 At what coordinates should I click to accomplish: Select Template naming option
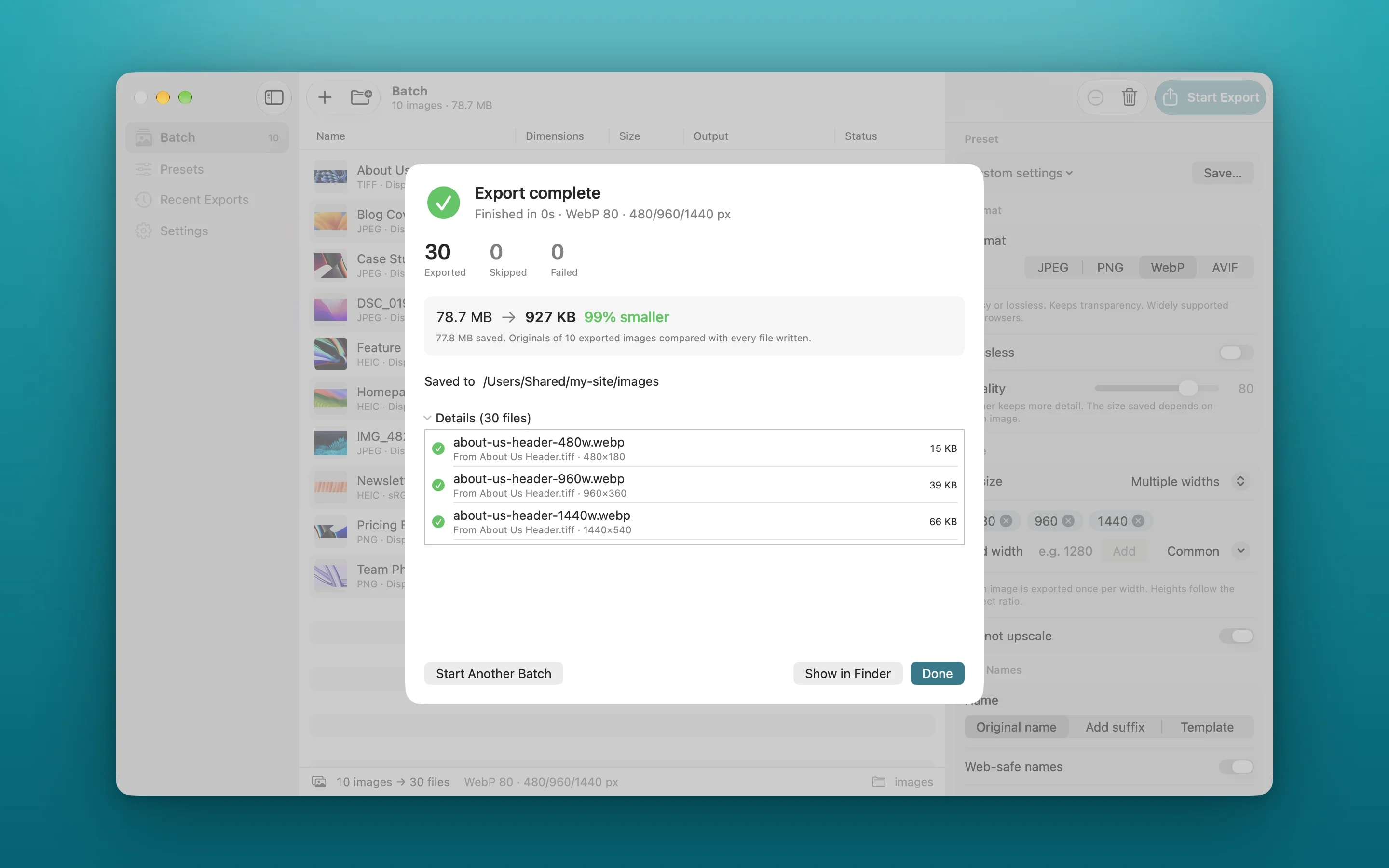pos(1207,727)
